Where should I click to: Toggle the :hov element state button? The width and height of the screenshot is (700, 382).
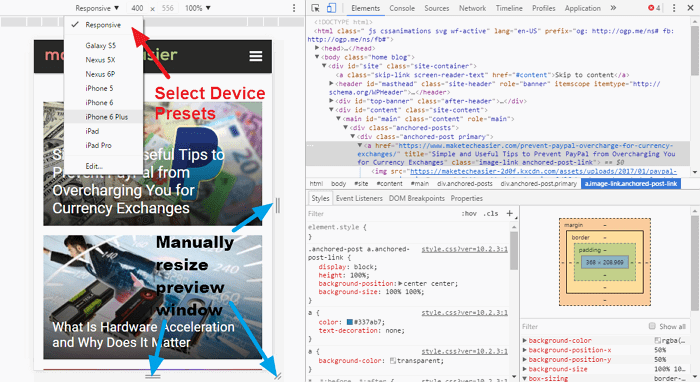point(469,214)
